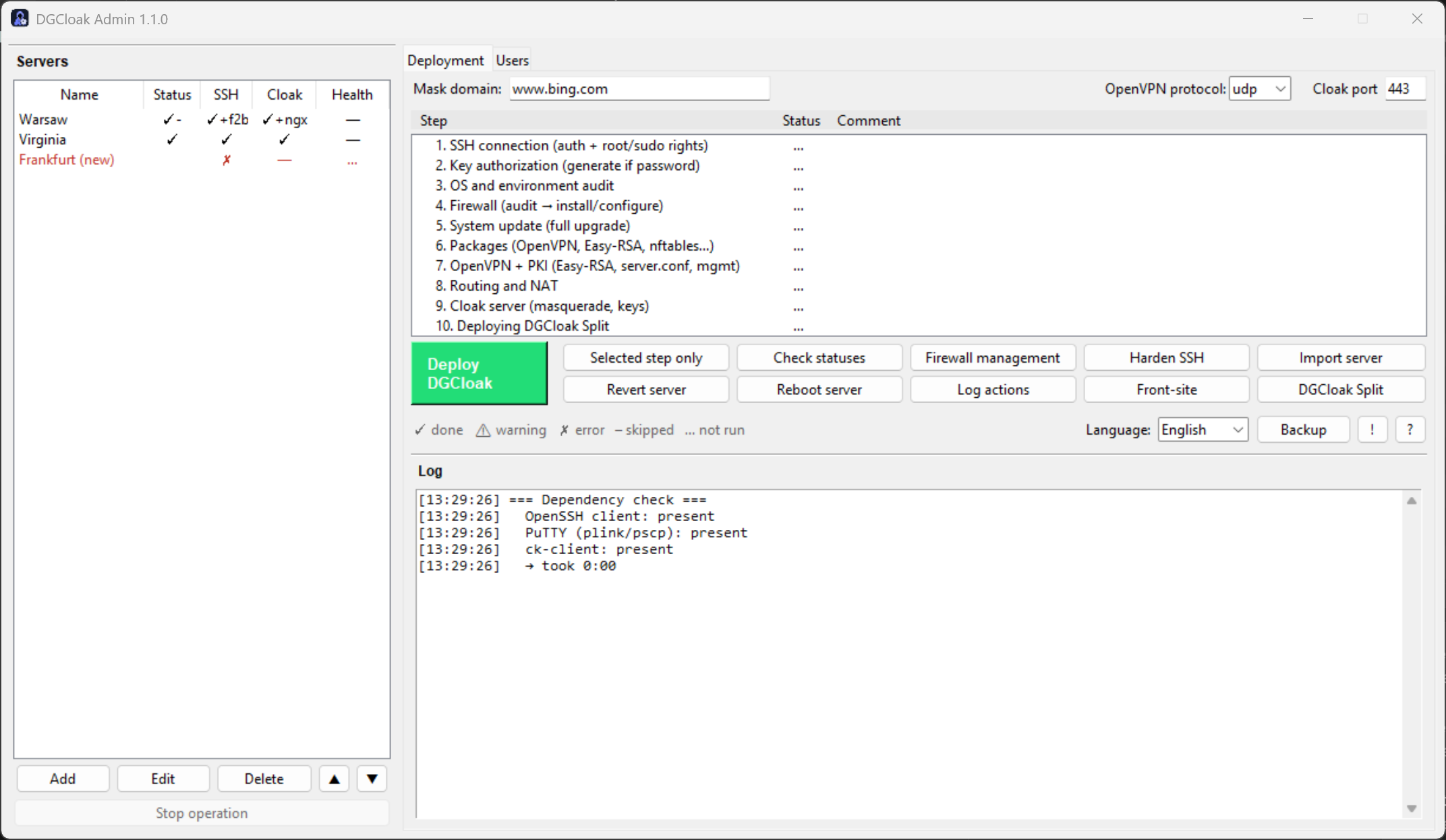Click DGCloak Split button
The image size is (1446, 840).
1341,389
